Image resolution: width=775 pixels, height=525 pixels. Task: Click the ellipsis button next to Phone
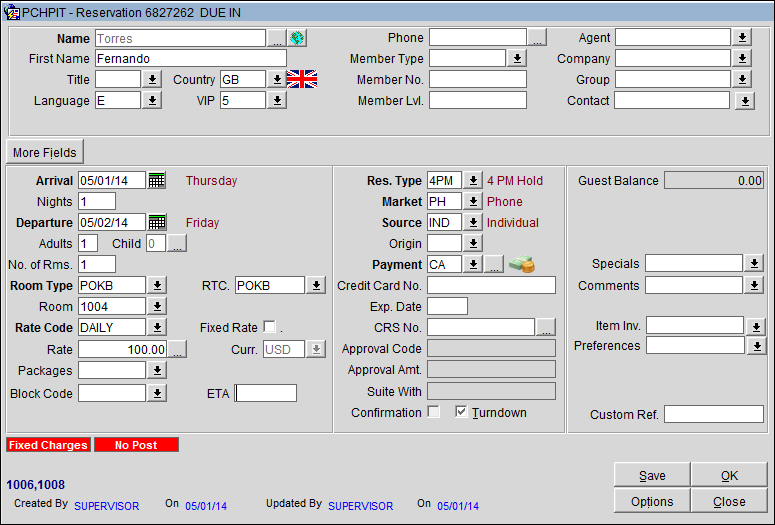click(x=537, y=38)
